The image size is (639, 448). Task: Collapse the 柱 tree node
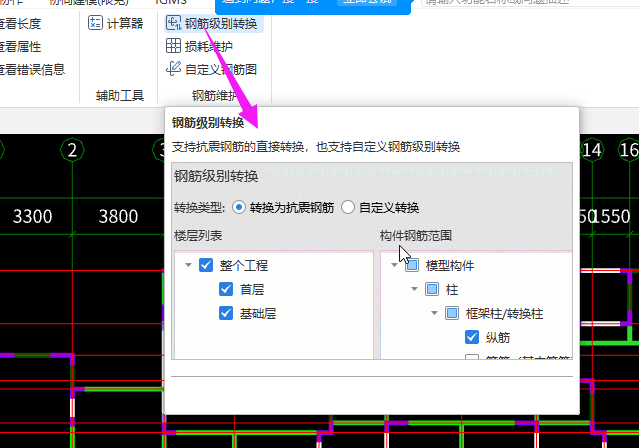[x=414, y=289]
